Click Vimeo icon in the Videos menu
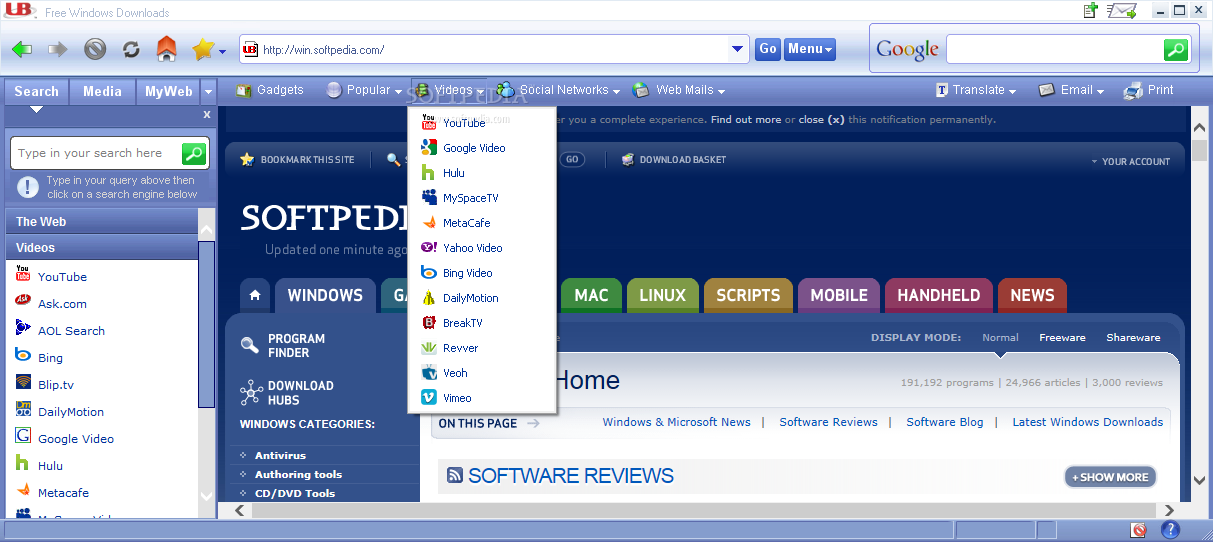Viewport: 1213px width, 542px height. tap(429, 398)
